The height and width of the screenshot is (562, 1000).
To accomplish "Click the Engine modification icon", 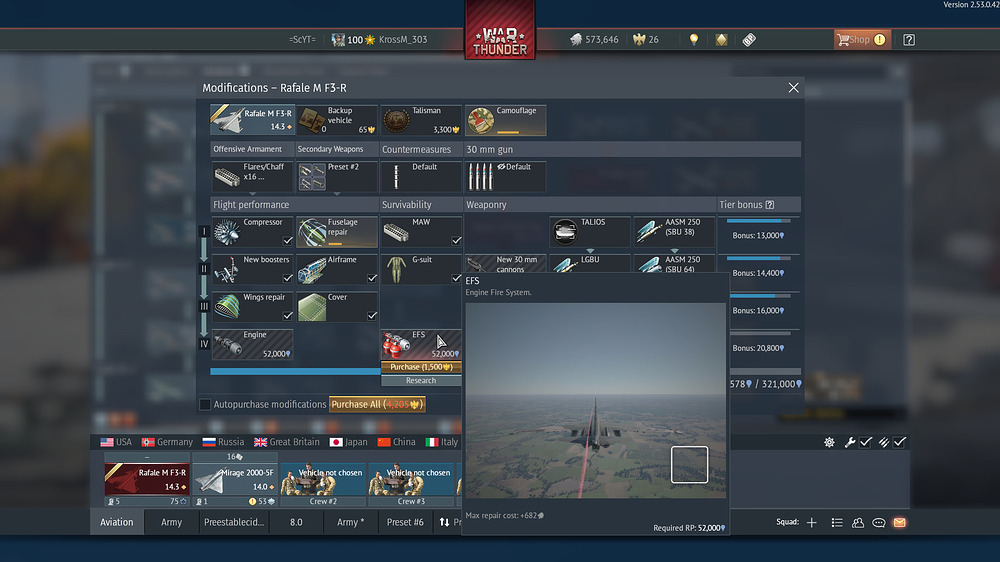I will 229,345.
